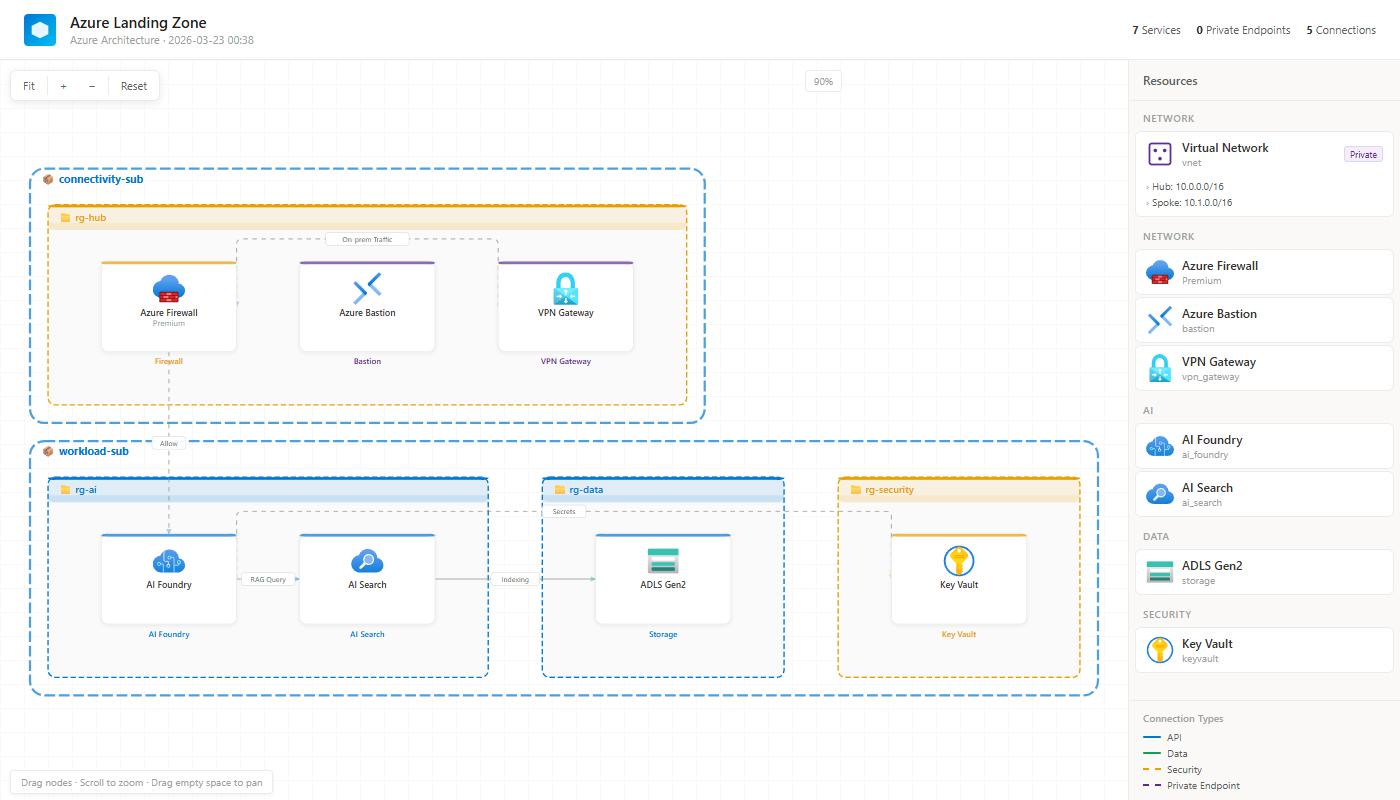1400x800 pixels.
Task: Click the 90% zoom level indicator
Action: [823, 82]
